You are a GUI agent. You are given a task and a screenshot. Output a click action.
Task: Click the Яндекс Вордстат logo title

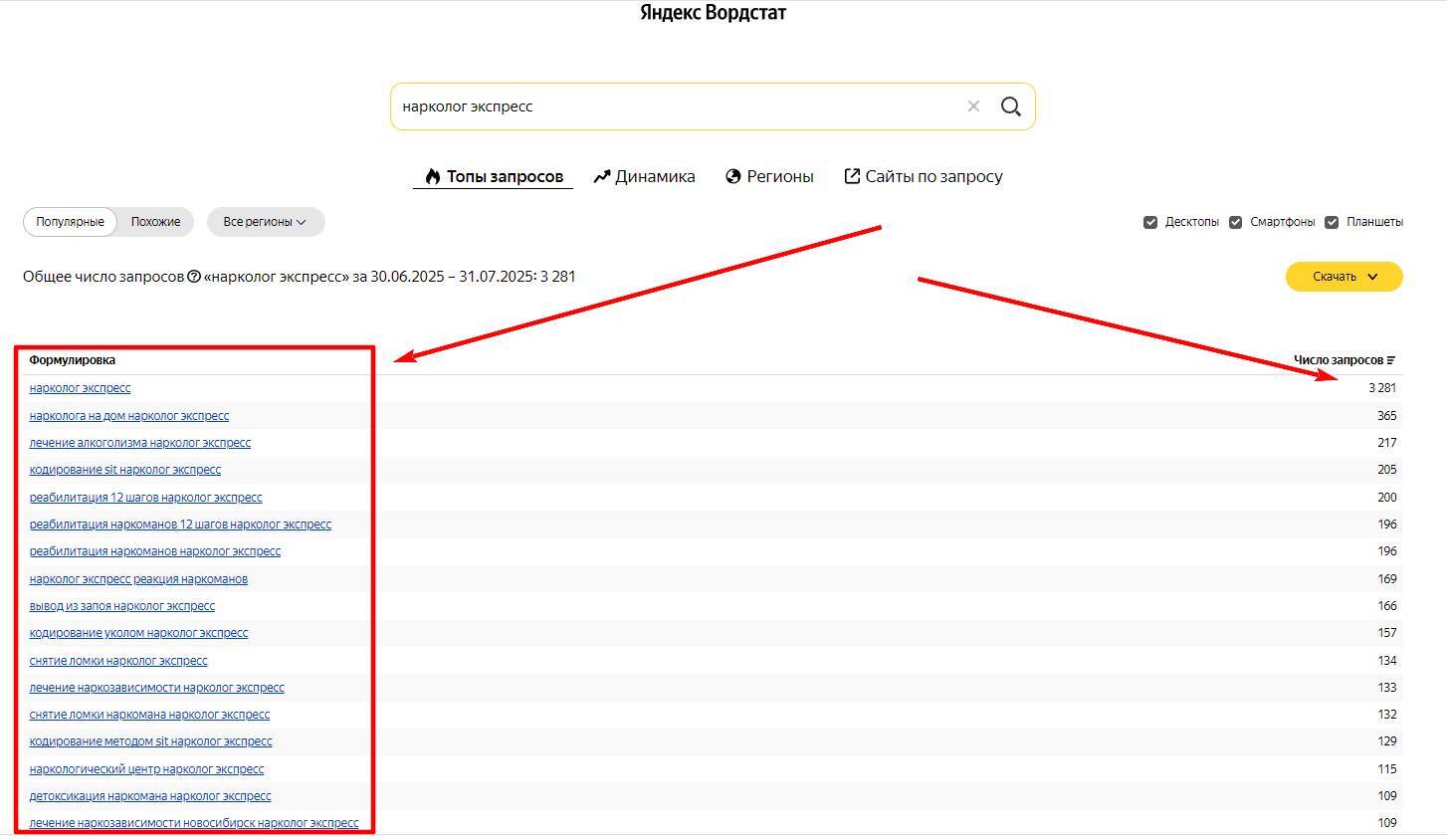[x=713, y=13]
